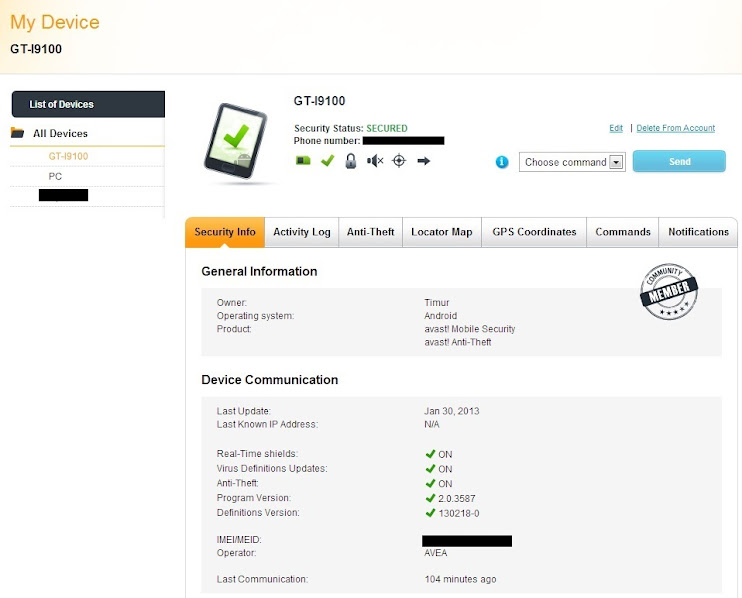Open the Choose command dropdown
This screenshot has height=598, width=742.
point(572,162)
